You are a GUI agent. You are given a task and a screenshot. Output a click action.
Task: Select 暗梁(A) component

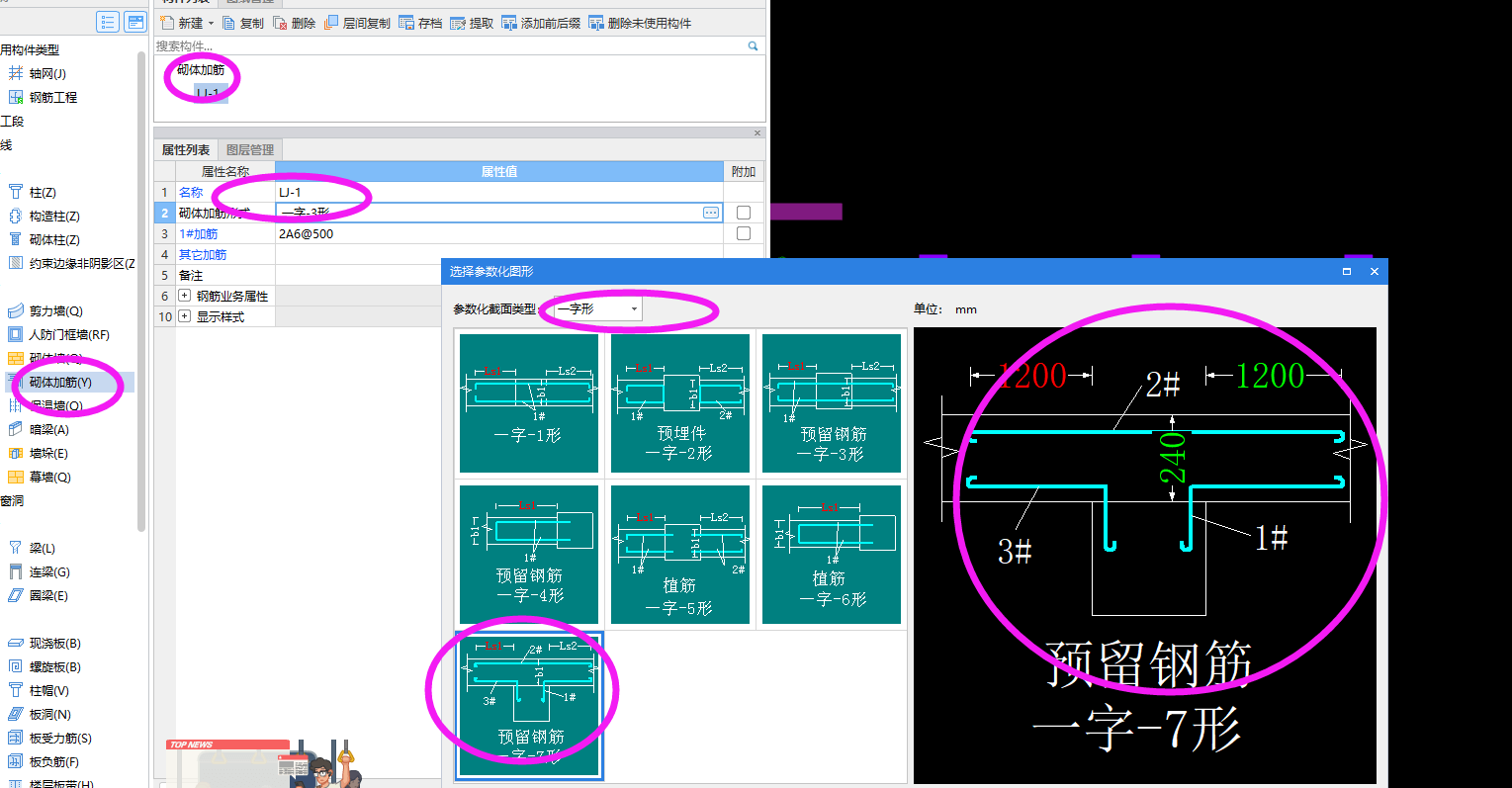click(39, 429)
